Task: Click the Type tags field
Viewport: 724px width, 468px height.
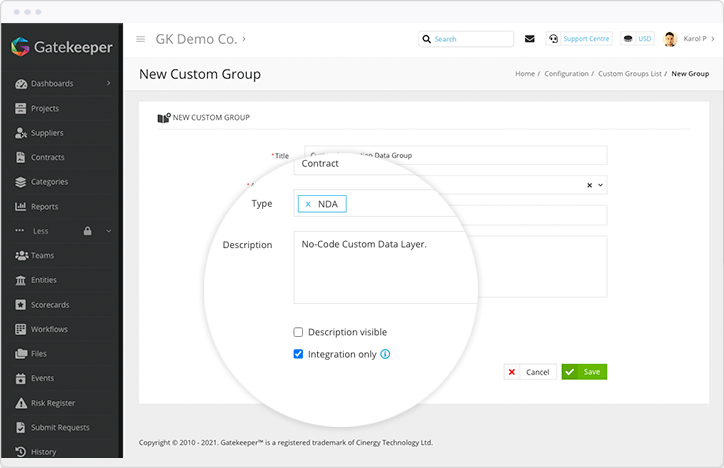Action: coord(450,204)
